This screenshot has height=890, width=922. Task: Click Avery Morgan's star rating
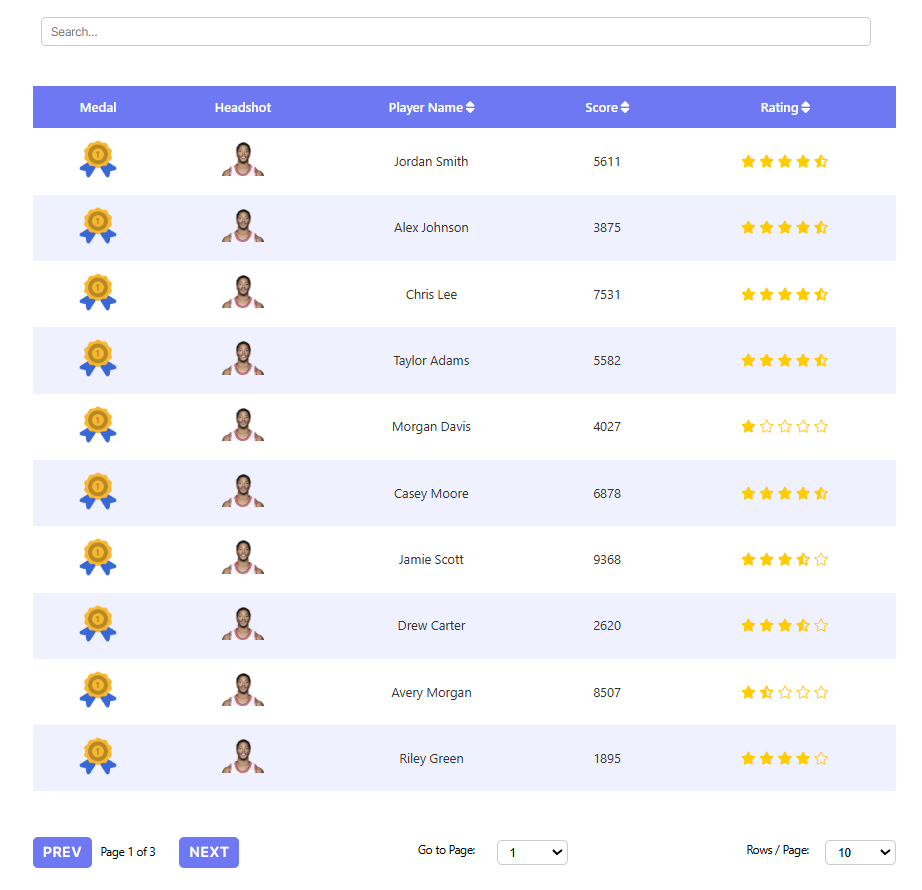coord(784,692)
